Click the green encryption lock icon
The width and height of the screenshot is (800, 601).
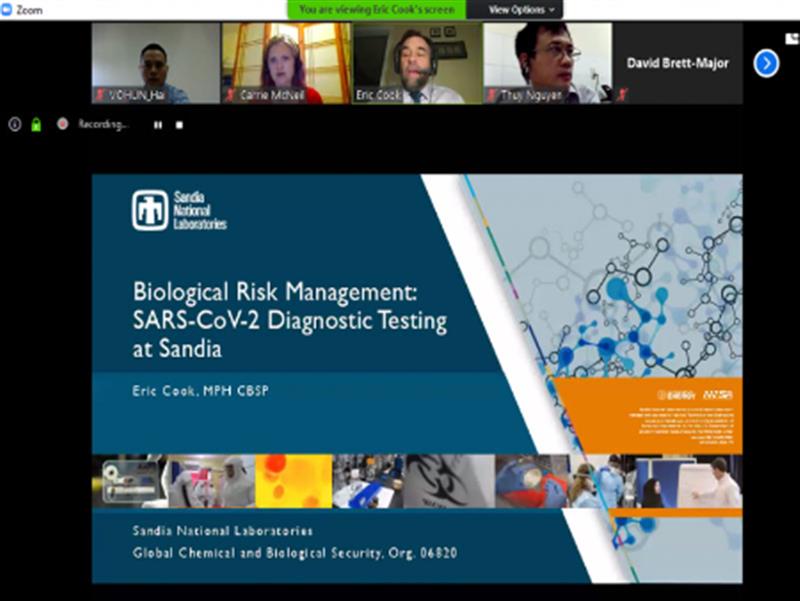(x=36, y=125)
